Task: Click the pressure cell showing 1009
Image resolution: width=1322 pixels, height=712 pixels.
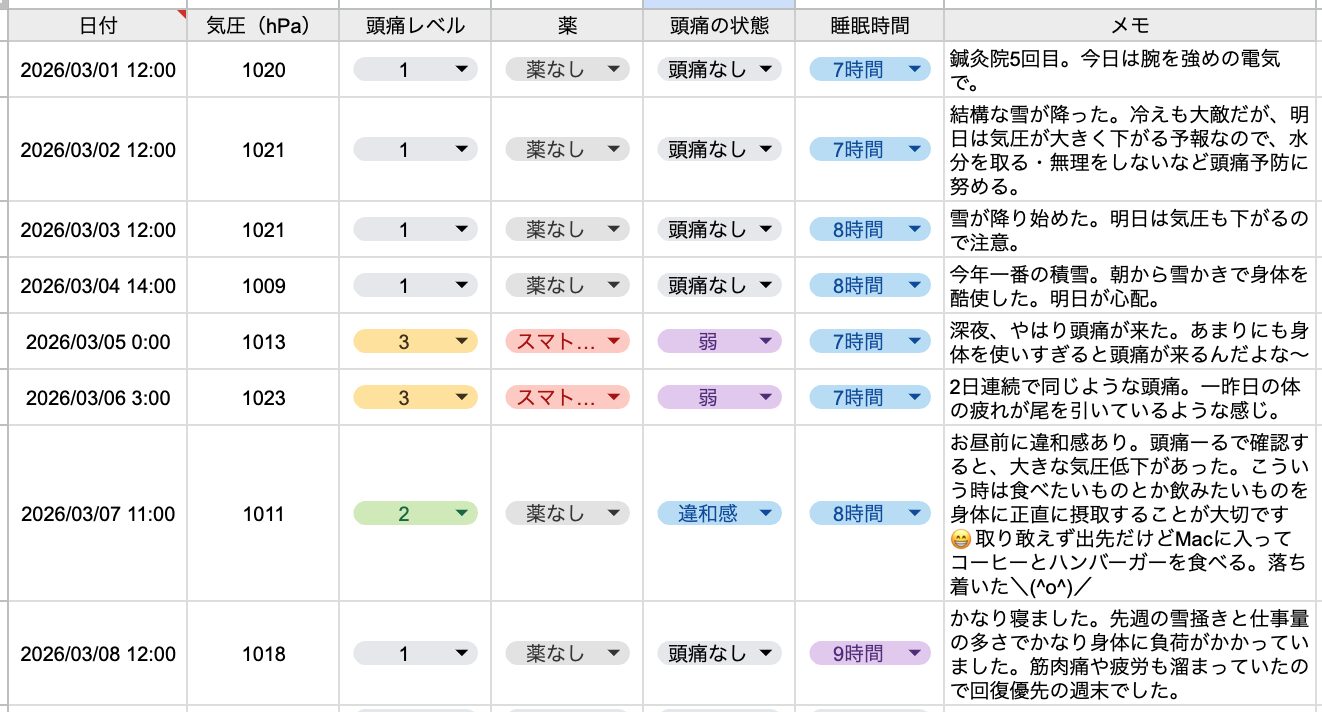Action: tap(264, 286)
